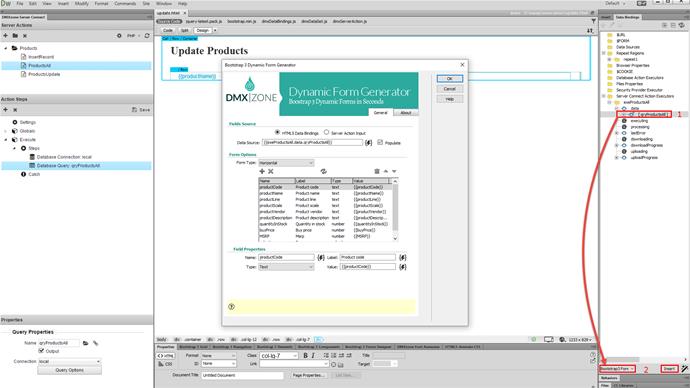Click the Query Options button
This screenshot has height=388, width=690.
tap(70, 370)
